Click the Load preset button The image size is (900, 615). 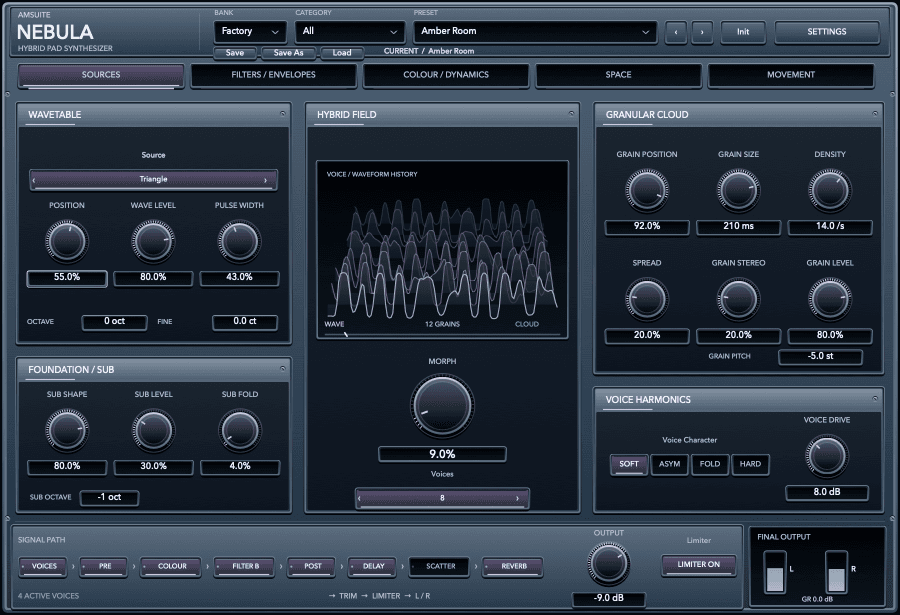click(342, 53)
